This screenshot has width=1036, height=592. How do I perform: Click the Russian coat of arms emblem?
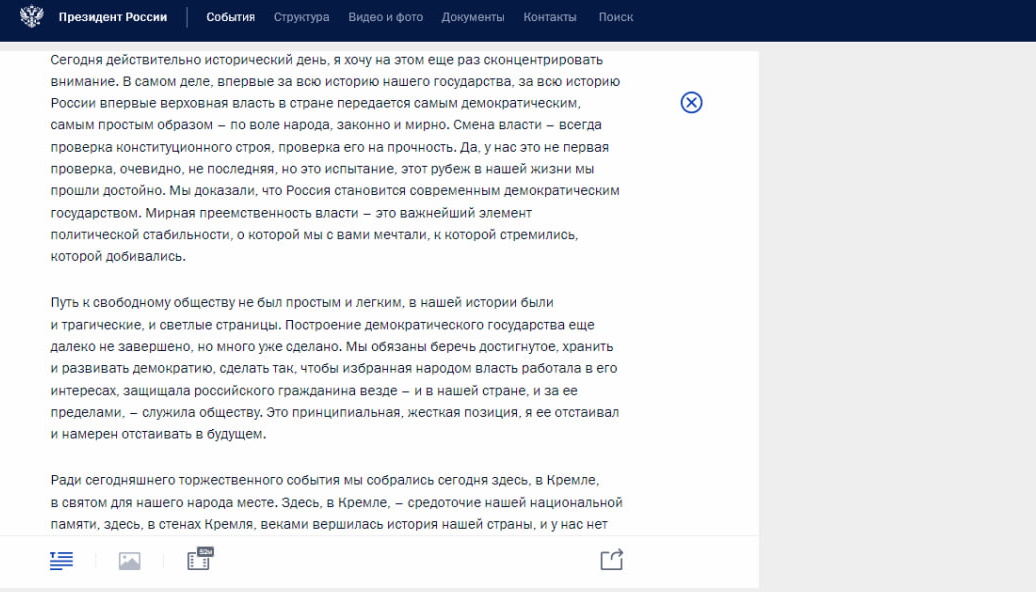[31, 17]
